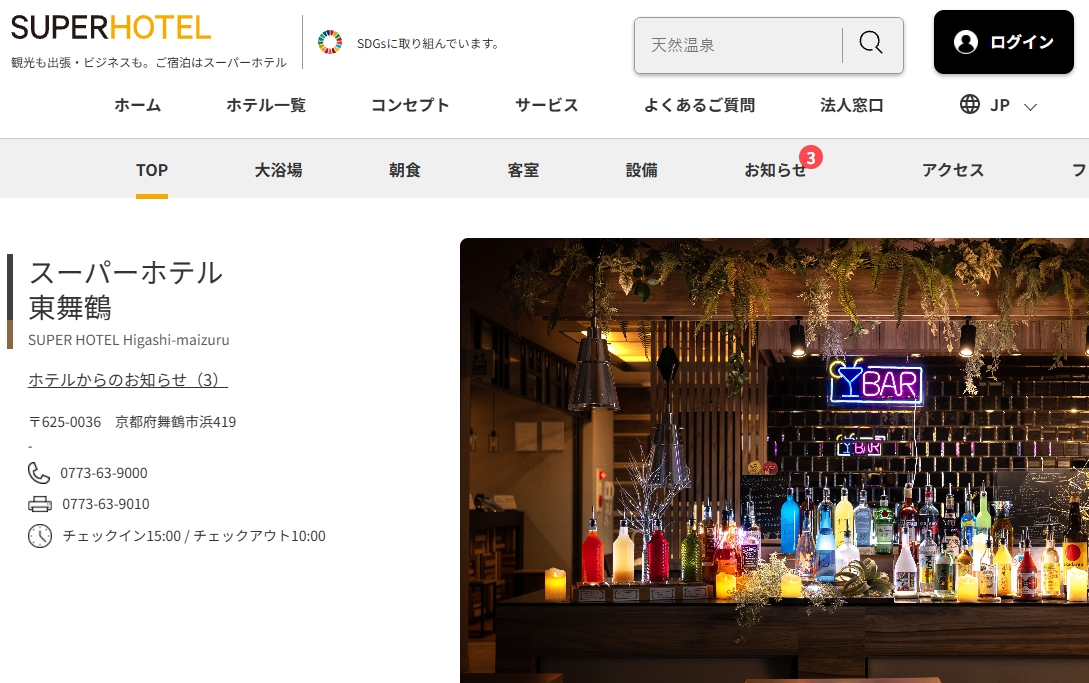The width and height of the screenshot is (1089, 683).
Task: Click the magnifying glass search icon
Action: [x=871, y=42]
